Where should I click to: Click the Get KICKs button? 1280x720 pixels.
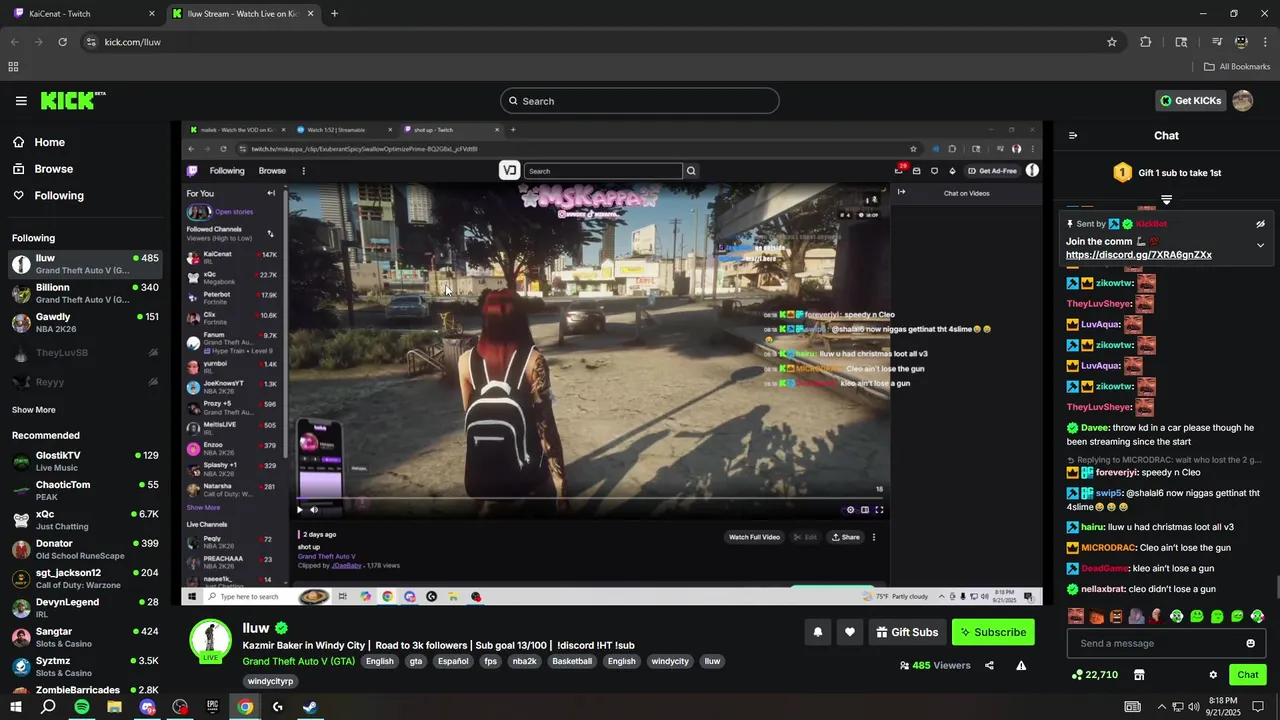pos(1190,101)
